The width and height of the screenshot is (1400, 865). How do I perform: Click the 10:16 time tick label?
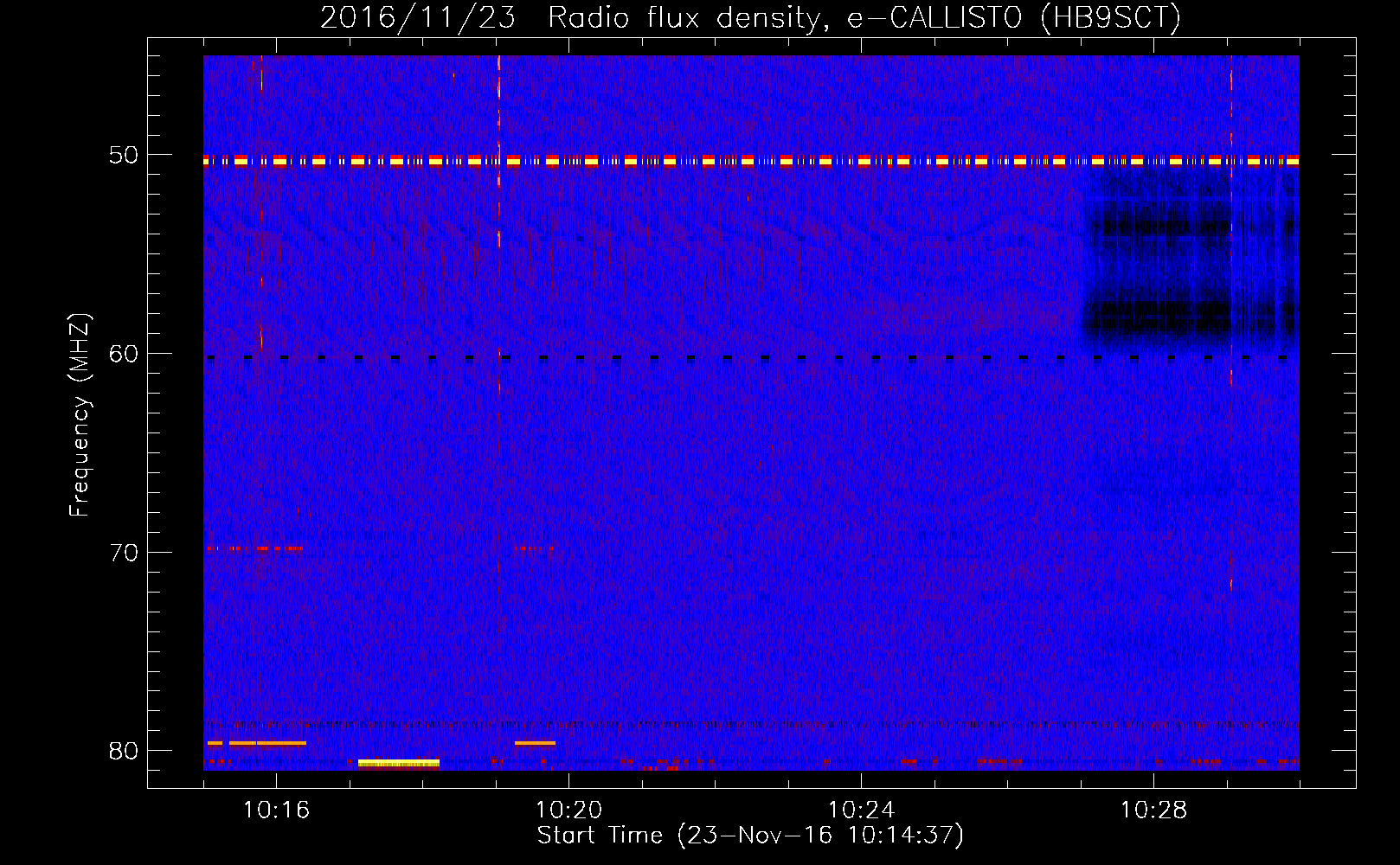tap(276, 810)
